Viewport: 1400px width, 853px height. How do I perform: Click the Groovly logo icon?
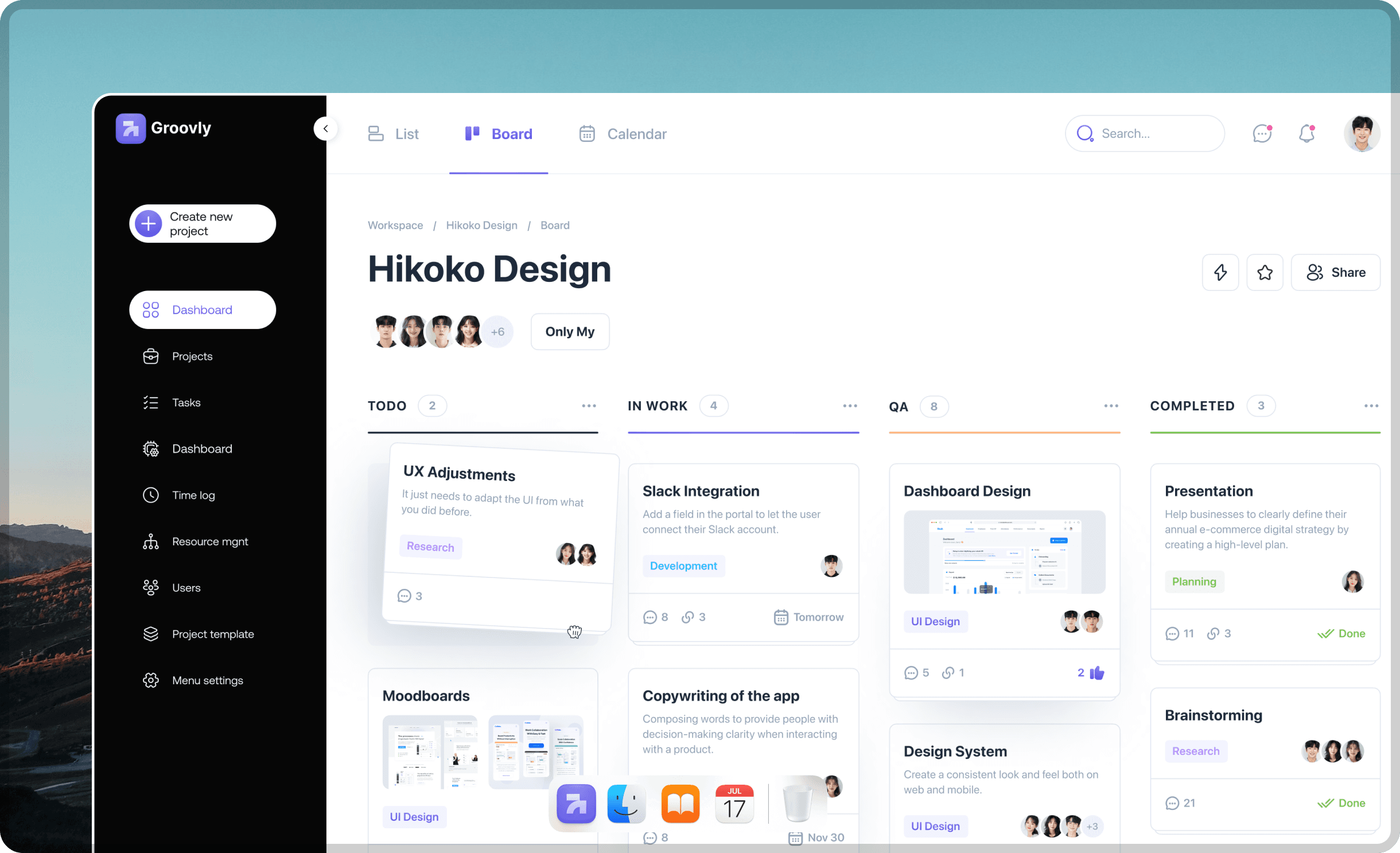[x=130, y=128]
